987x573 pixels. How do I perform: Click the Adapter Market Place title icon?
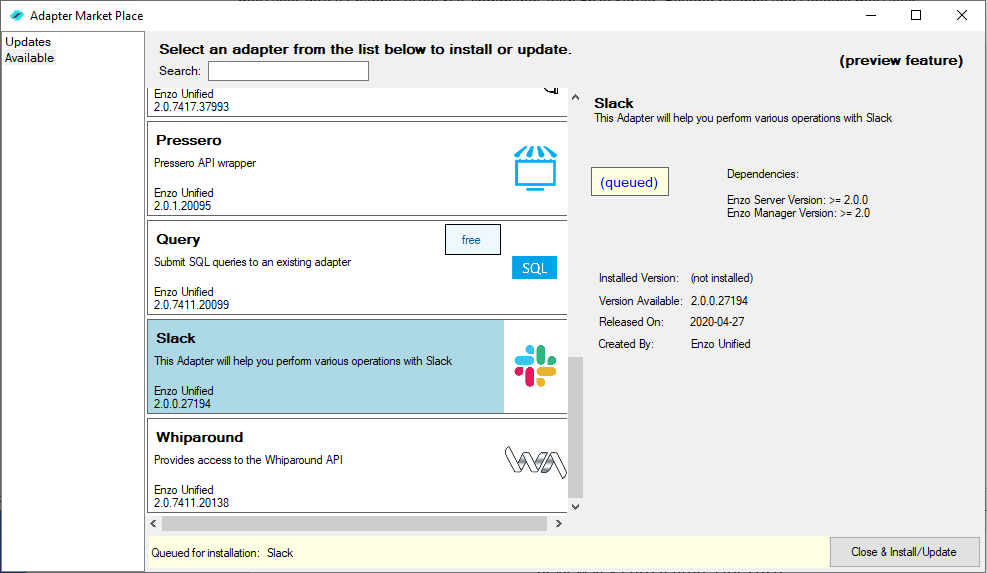click(x=17, y=16)
